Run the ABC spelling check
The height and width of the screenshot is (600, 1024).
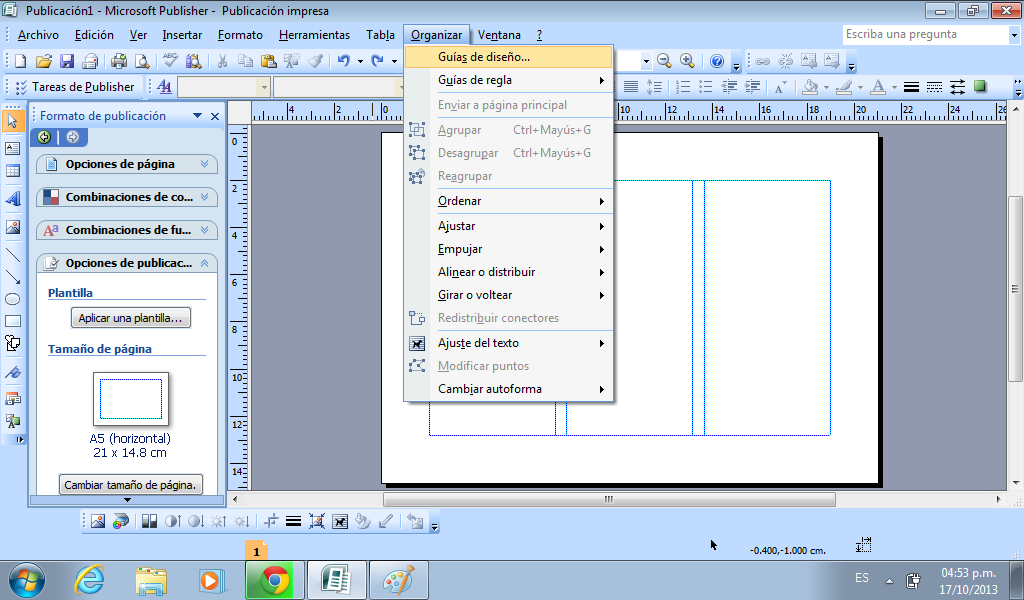pos(170,61)
